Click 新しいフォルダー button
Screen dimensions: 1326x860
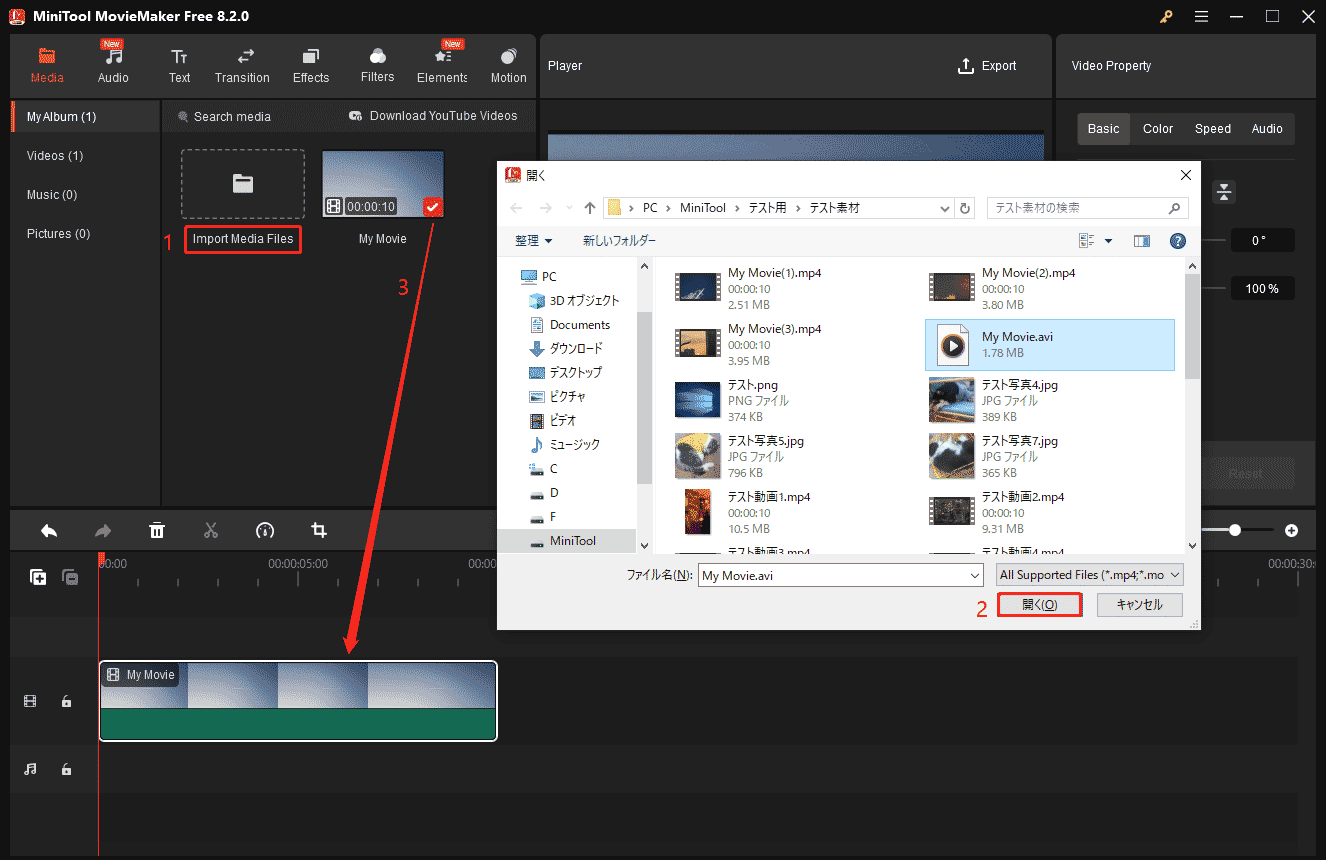[x=620, y=241]
